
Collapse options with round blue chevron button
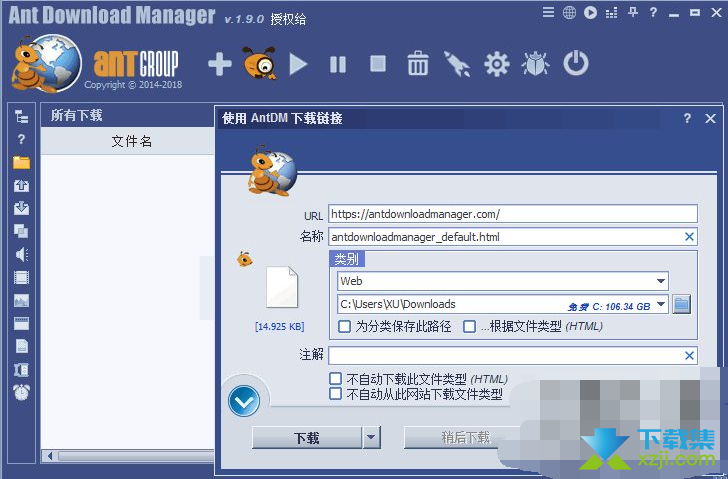point(244,401)
